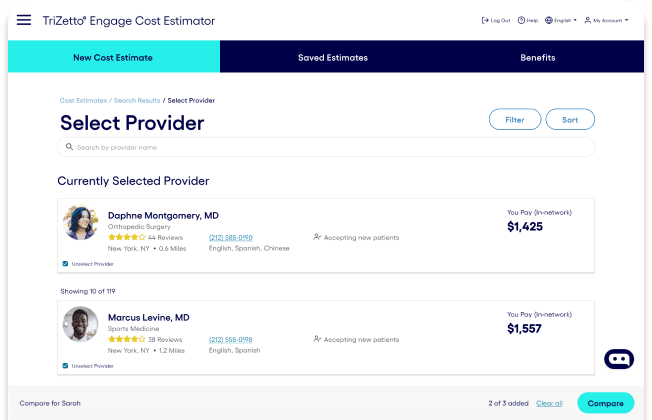Open the hamburger menu icon
This screenshot has width=652, height=420.
24,20
